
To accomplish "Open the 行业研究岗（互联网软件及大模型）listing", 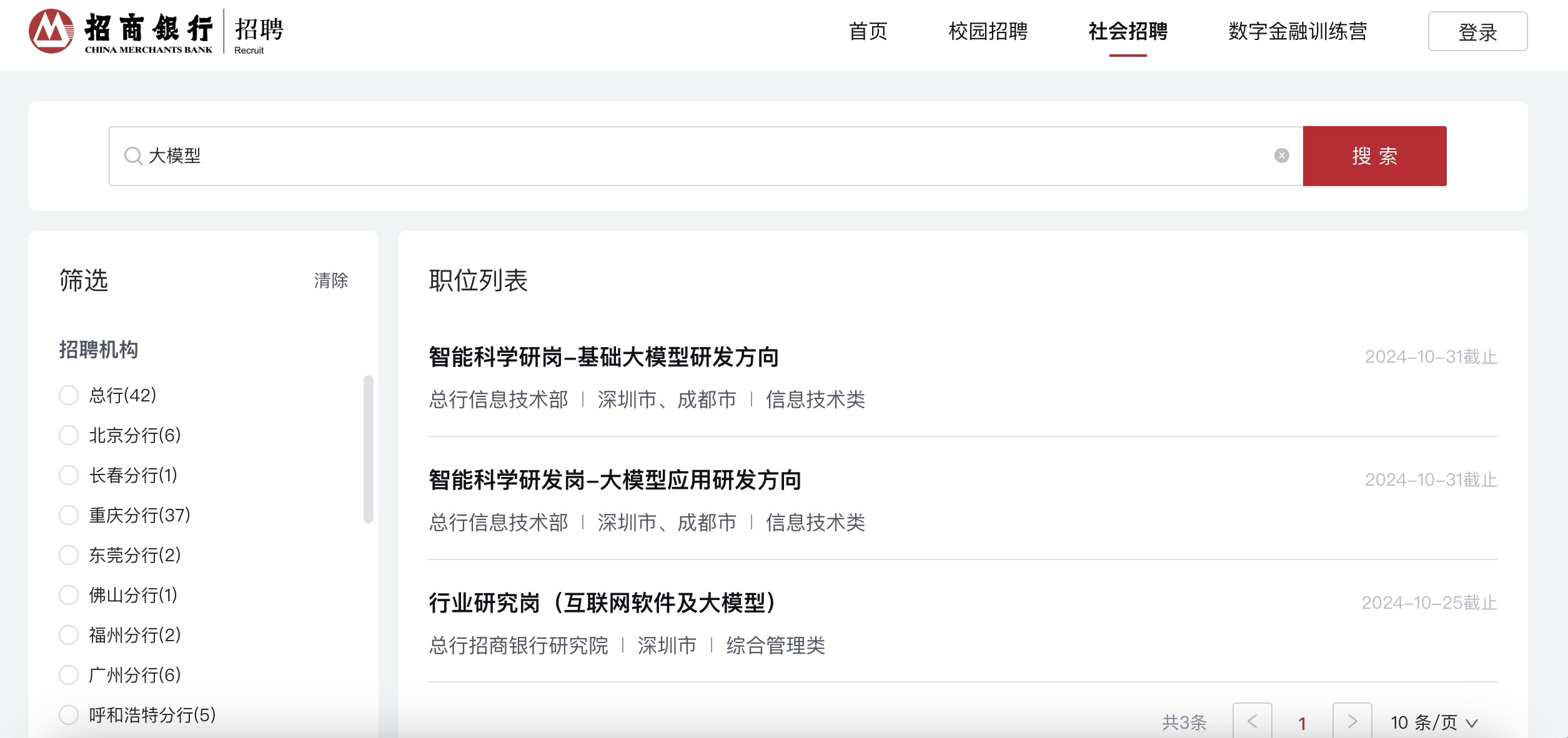I will click(602, 603).
